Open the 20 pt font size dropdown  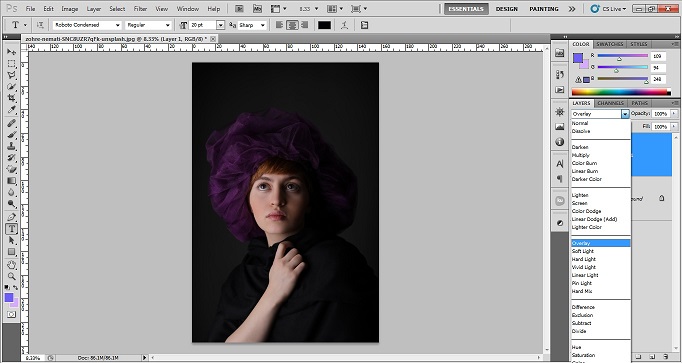[x=221, y=25]
